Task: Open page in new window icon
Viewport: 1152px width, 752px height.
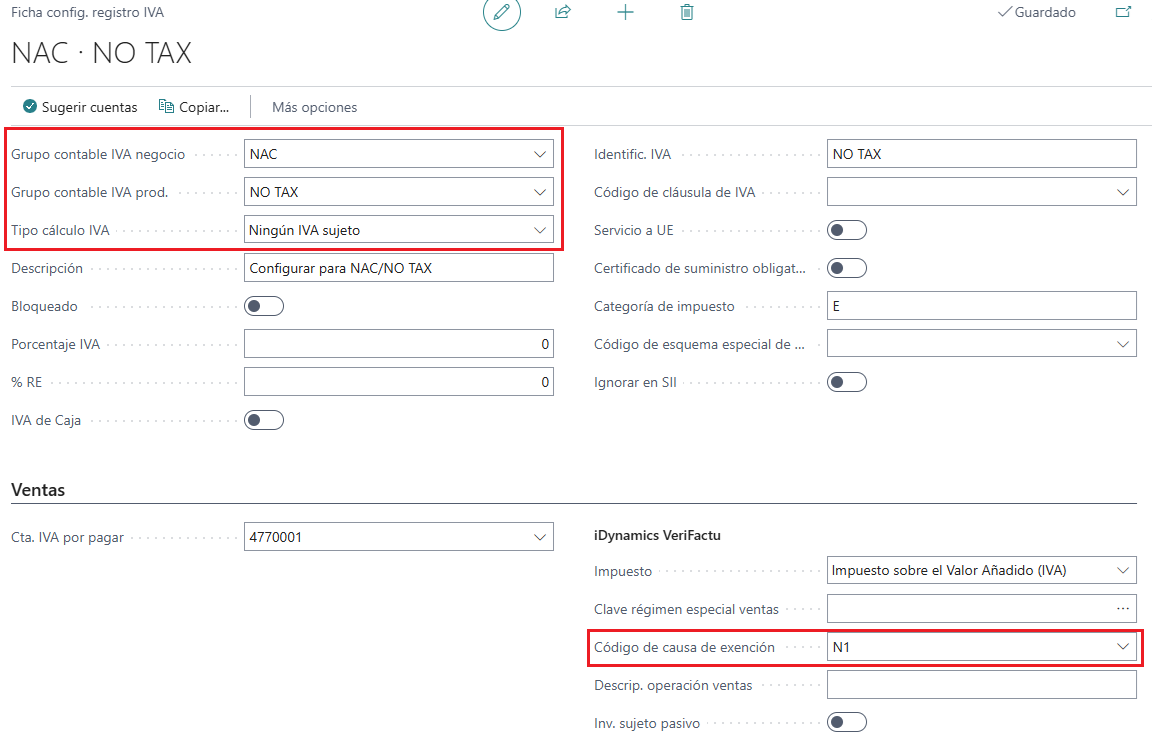Action: coord(1123,13)
